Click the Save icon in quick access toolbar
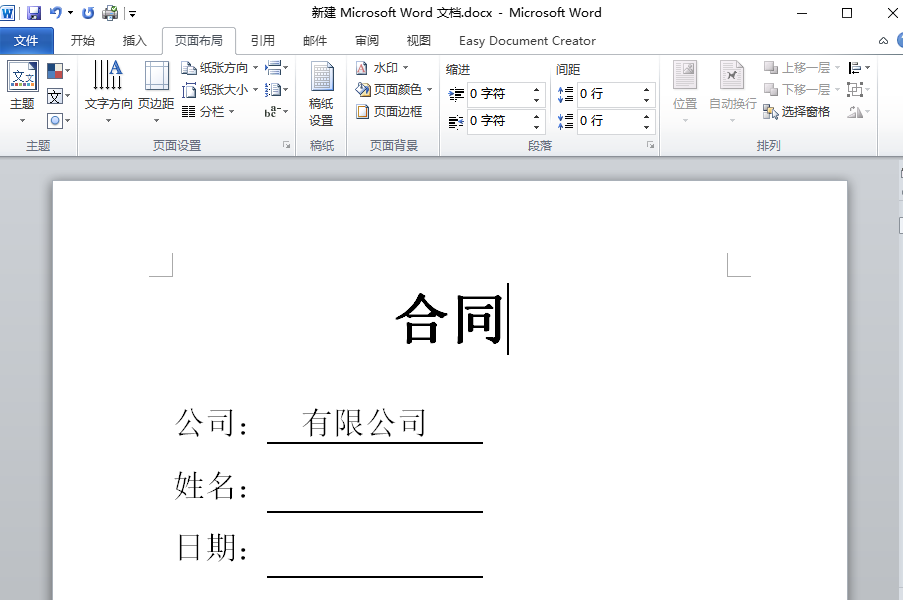This screenshot has height=600, width=903. click(34, 13)
